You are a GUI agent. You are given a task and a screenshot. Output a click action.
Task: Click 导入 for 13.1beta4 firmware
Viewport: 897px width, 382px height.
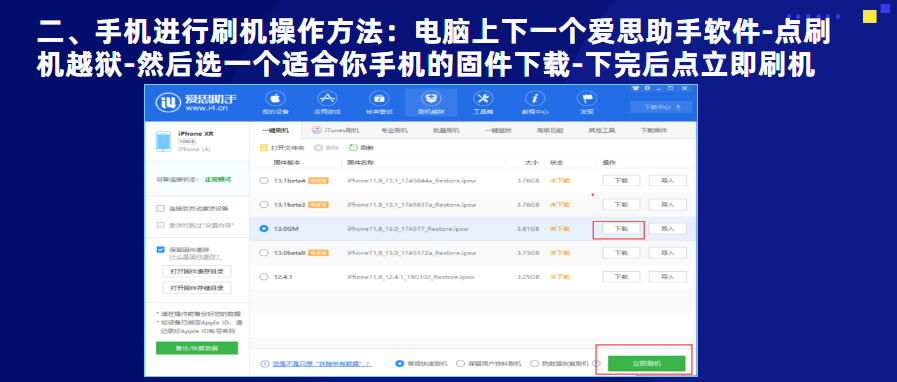[x=668, y=181]
